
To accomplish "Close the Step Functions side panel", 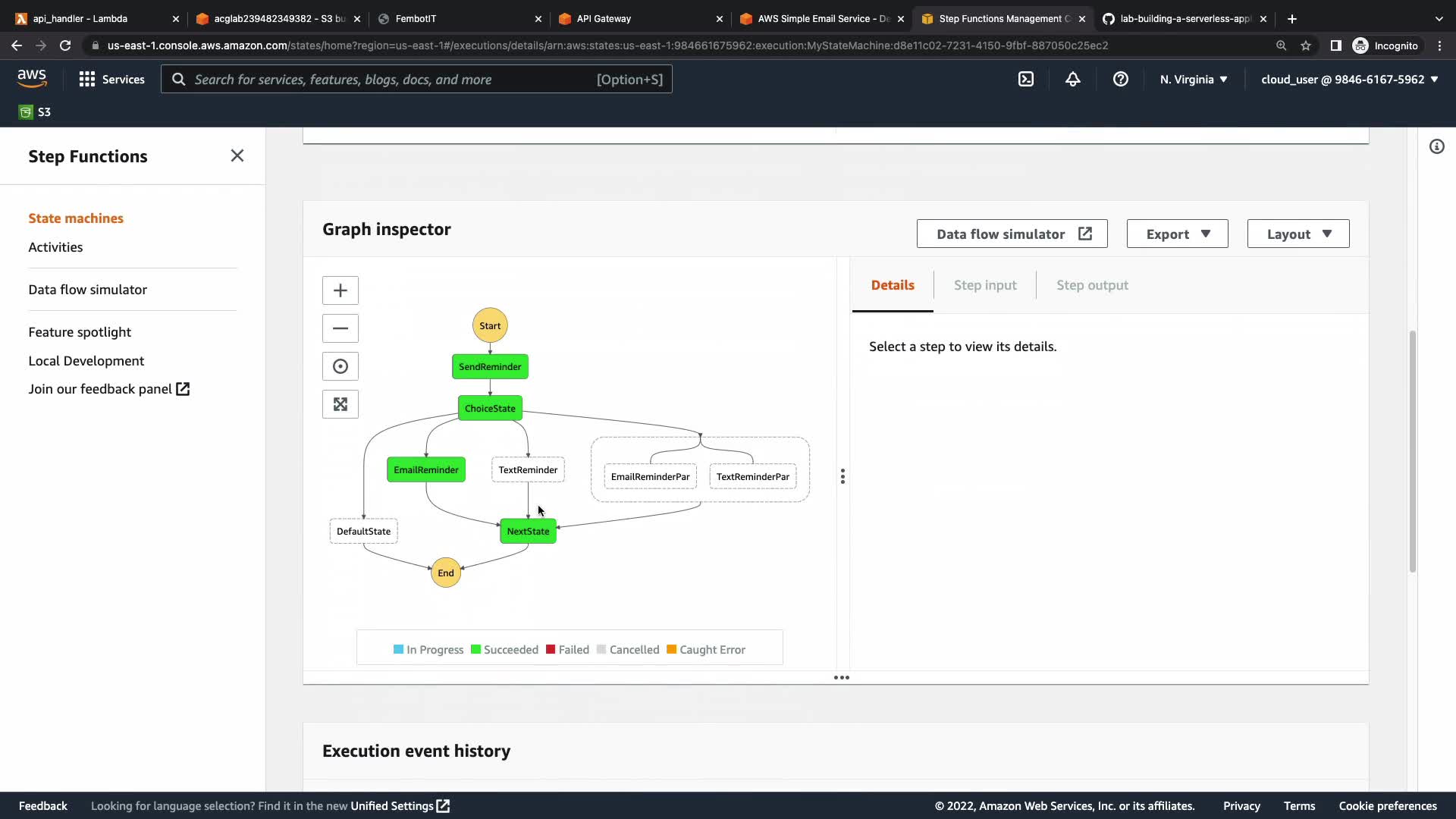I will click(237, 155).
